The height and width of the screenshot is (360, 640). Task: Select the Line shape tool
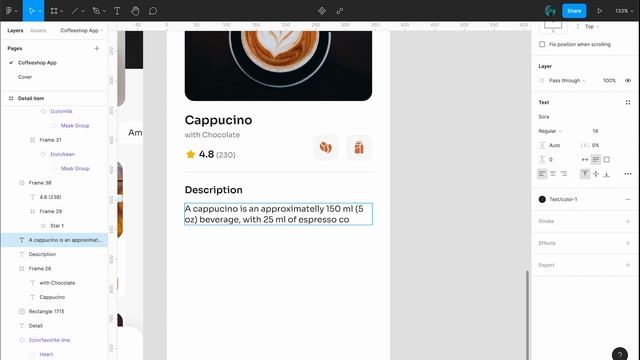pyautogui.click(x=75, y=11)
